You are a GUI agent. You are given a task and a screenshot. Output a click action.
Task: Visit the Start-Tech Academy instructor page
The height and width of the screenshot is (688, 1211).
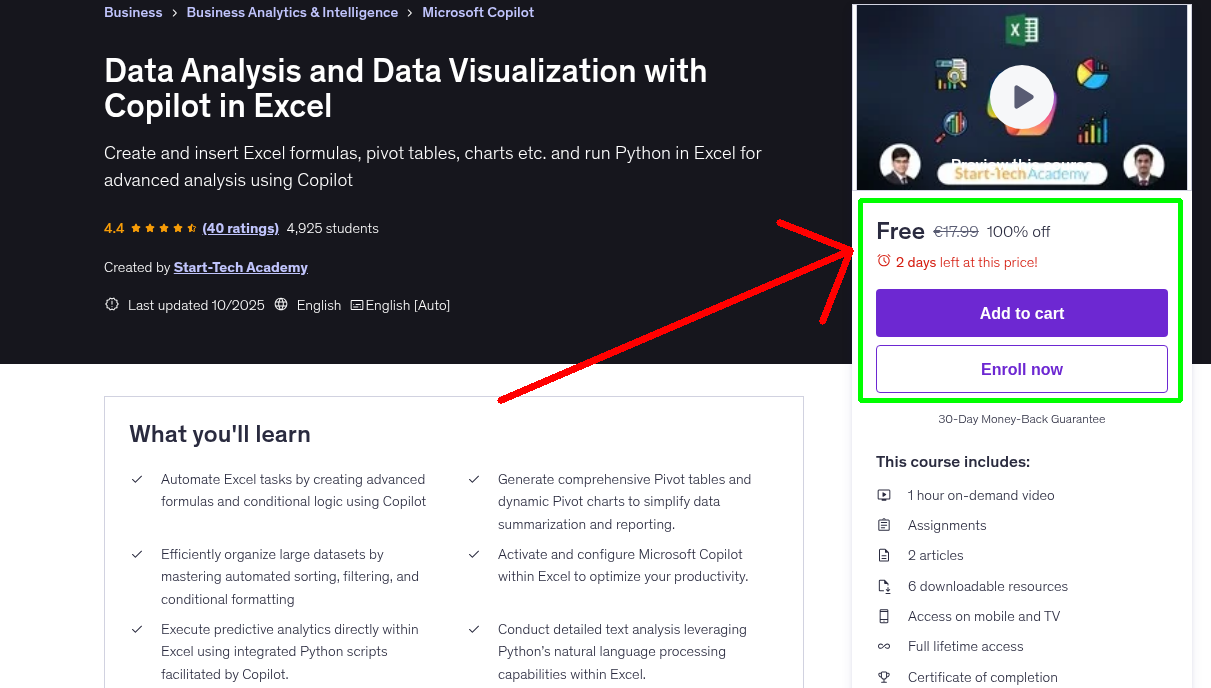[x=240, y=267]
